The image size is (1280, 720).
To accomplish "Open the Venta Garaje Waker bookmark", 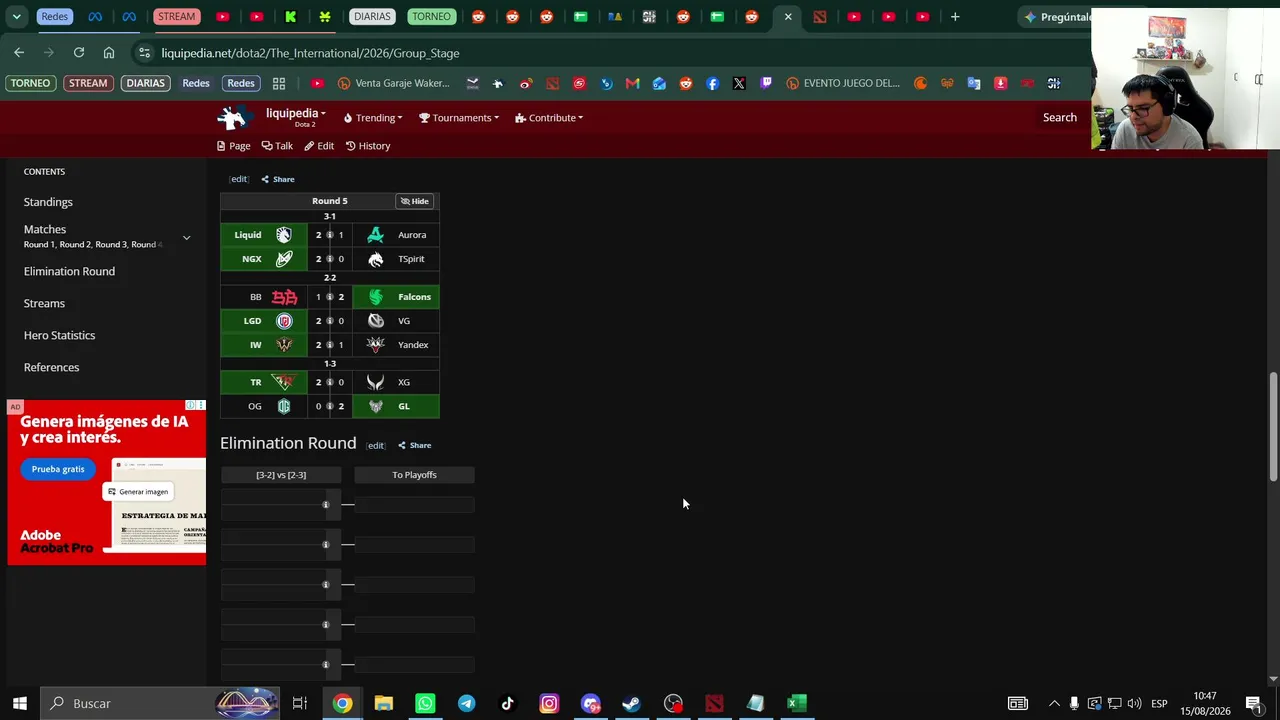I will click(x=394, y=83).
